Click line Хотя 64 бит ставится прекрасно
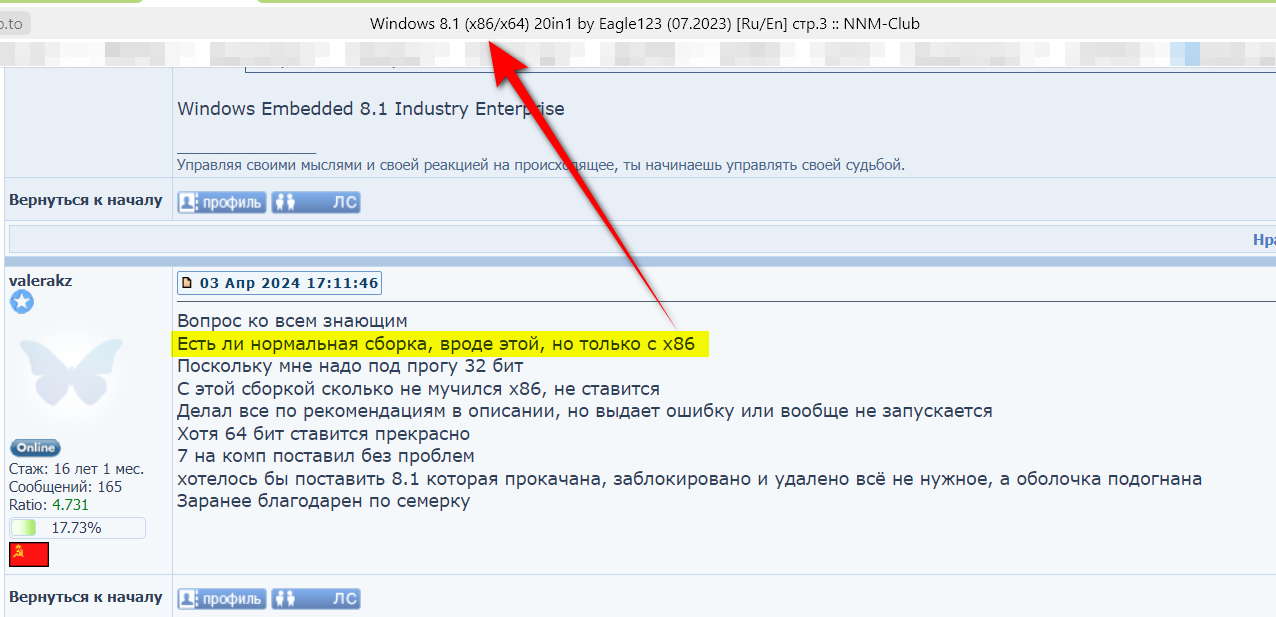Viewport: 1276px width, 617px height. pyautogui.click(x=323, y=434)
